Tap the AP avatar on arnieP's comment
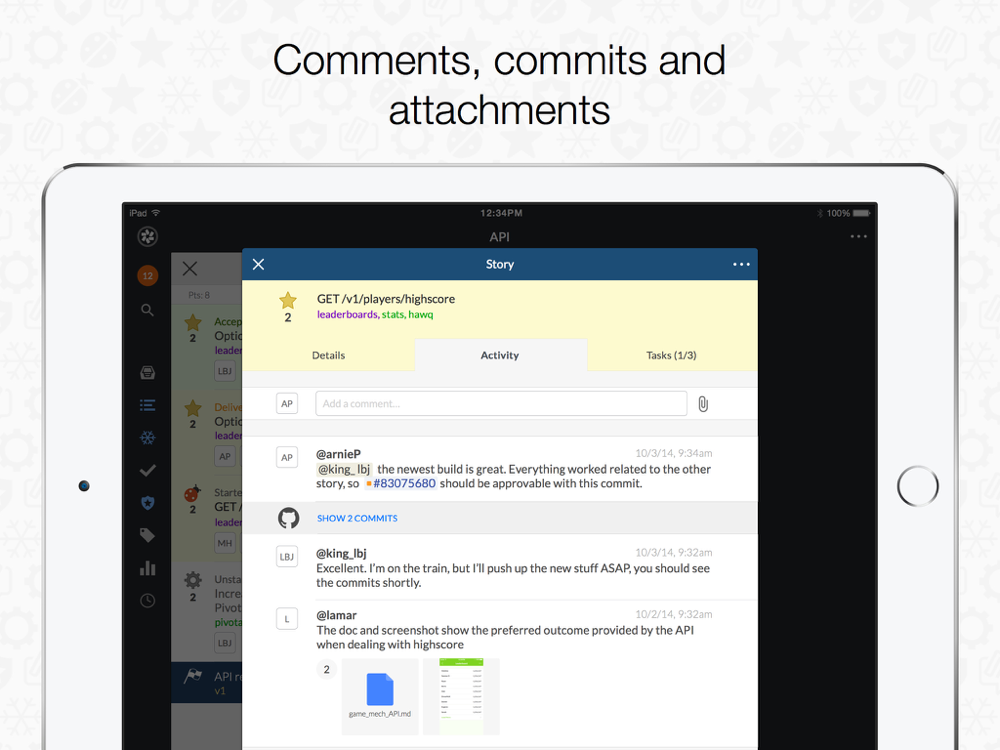Image resolution: width=1000 pixels, height=750 pixels. click(x=287, y=457)
